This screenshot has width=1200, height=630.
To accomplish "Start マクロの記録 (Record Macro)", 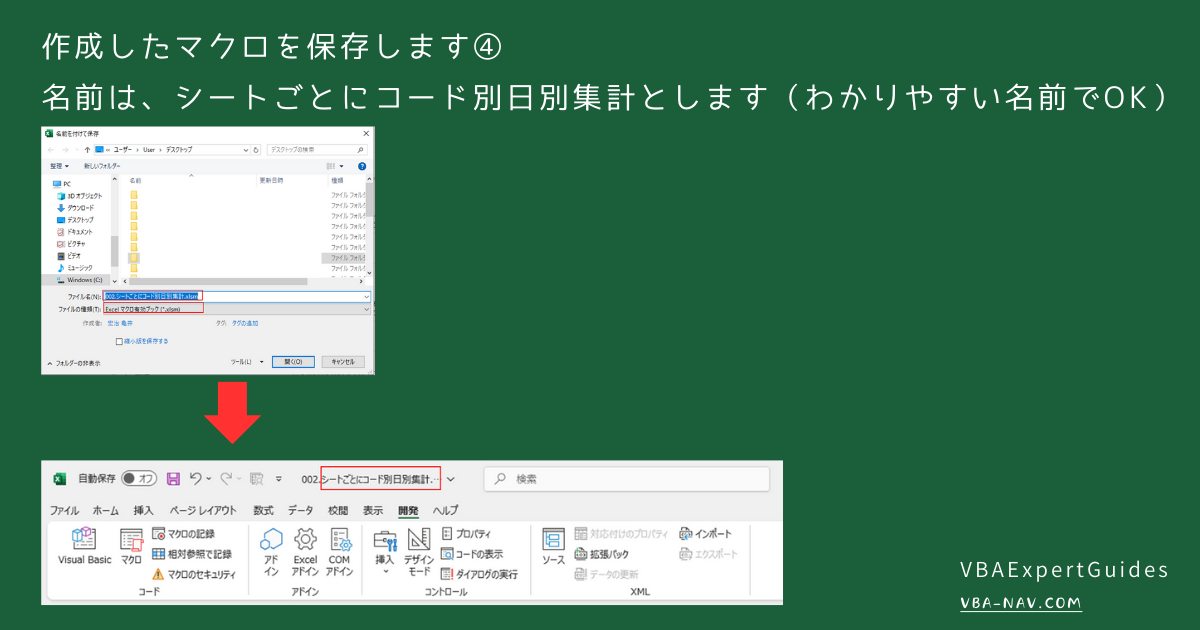I will click(192, 533).
